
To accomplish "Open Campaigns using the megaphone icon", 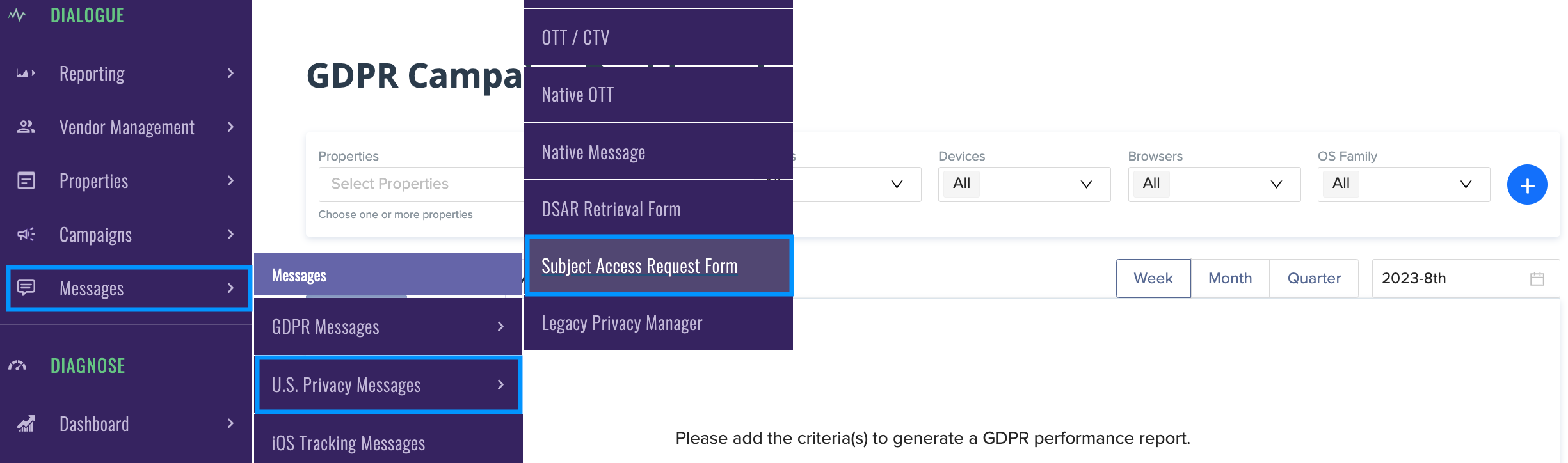I will coord(26,234).
